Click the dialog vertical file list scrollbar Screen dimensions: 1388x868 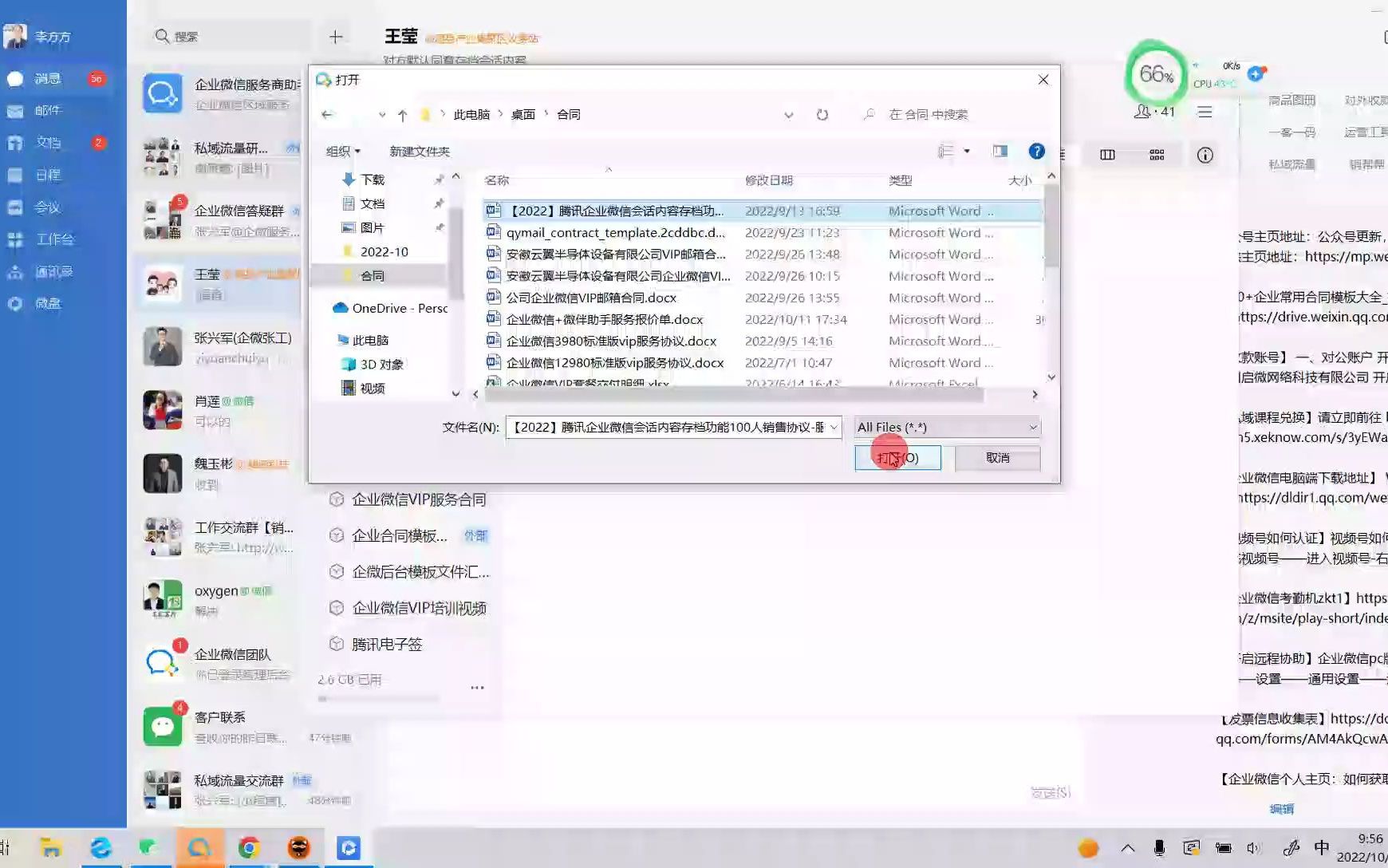[1051, 226]
